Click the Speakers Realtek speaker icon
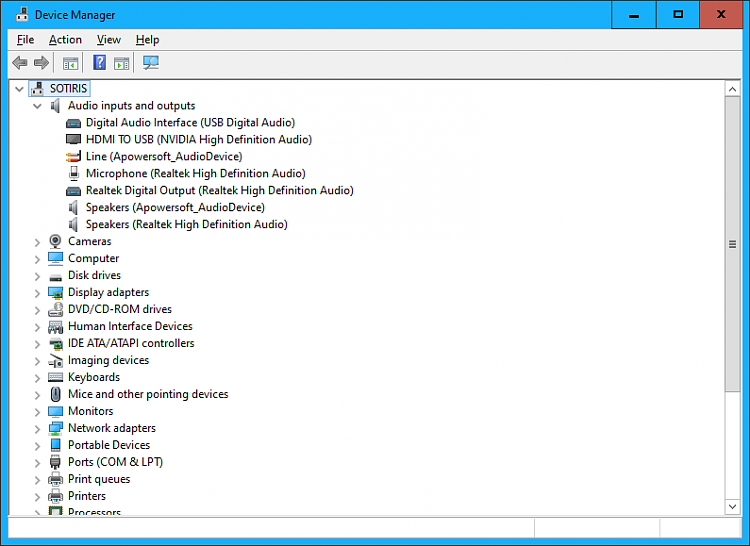Image resolution: width=750 pixels, height=546 pixels. (73, 224)
